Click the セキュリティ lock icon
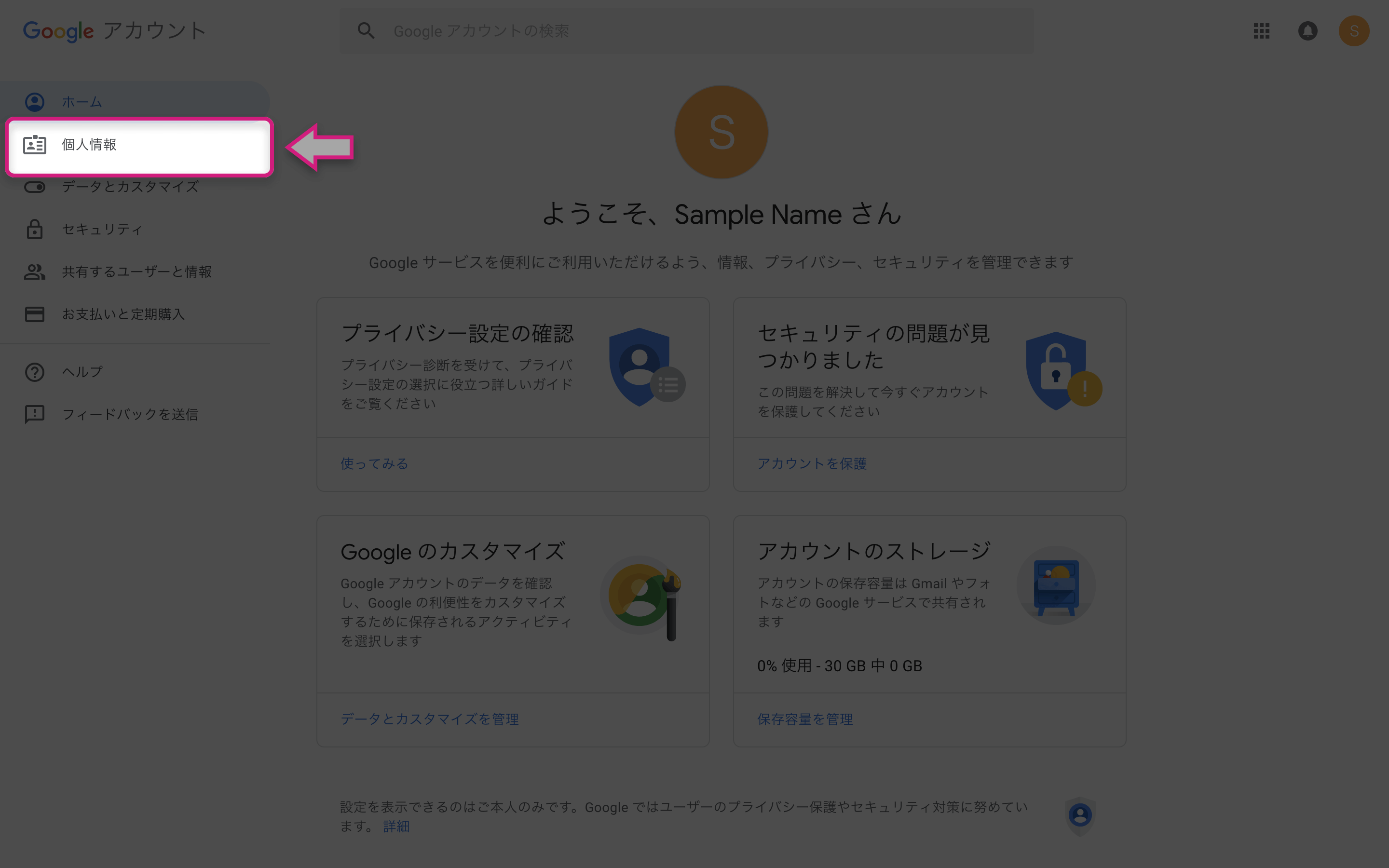This screenshot has height=868, width=1389. [x=34, y=229]
